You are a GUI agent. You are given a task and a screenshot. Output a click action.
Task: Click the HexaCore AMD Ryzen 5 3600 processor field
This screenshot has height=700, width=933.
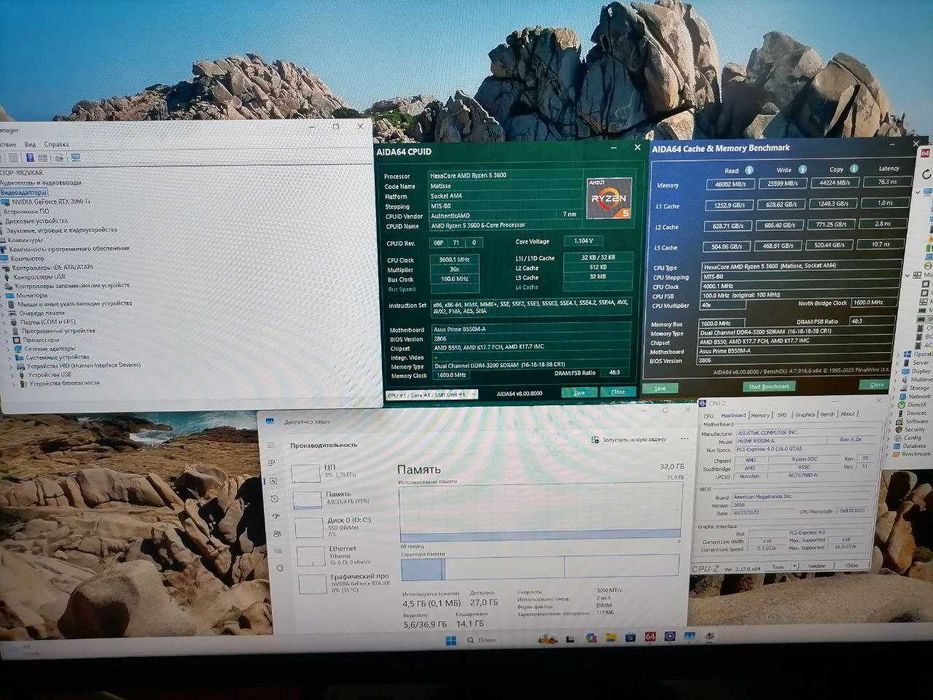(506, 176)
